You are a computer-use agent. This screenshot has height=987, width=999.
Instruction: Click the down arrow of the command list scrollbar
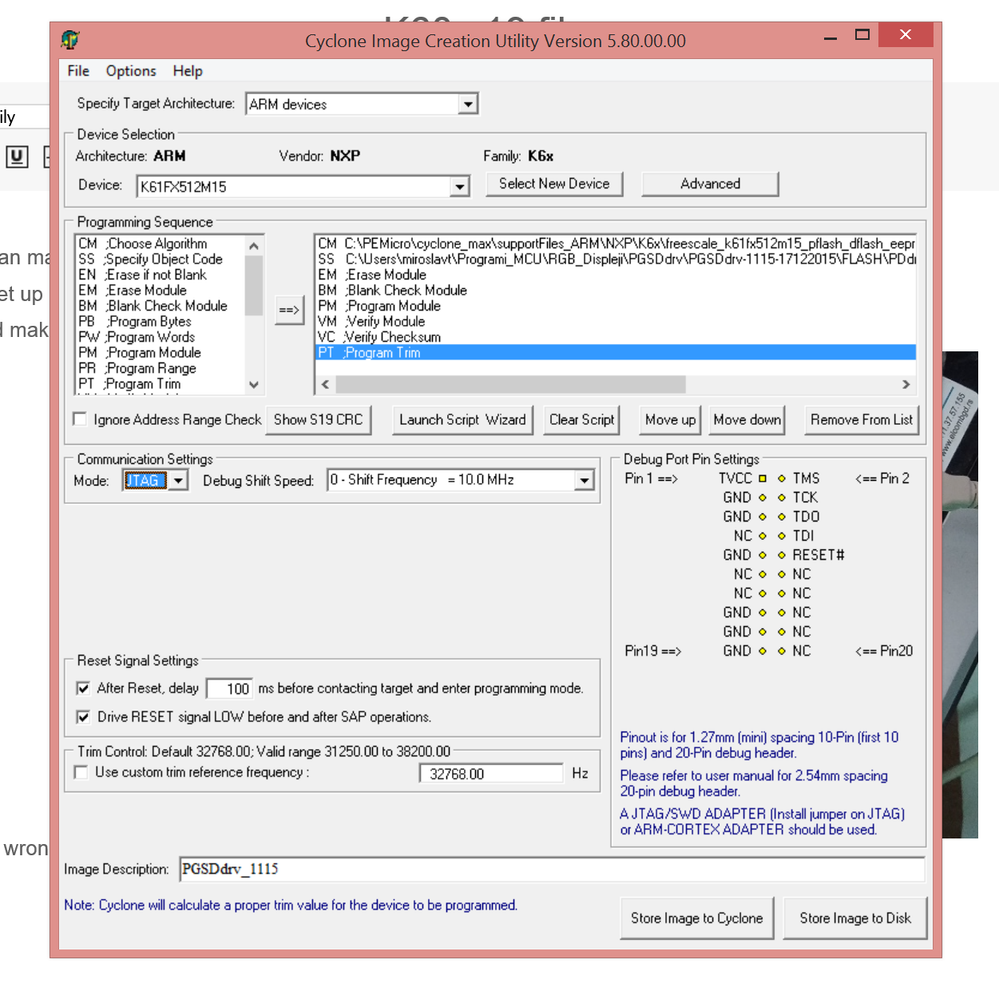click(x=254, y=384)
